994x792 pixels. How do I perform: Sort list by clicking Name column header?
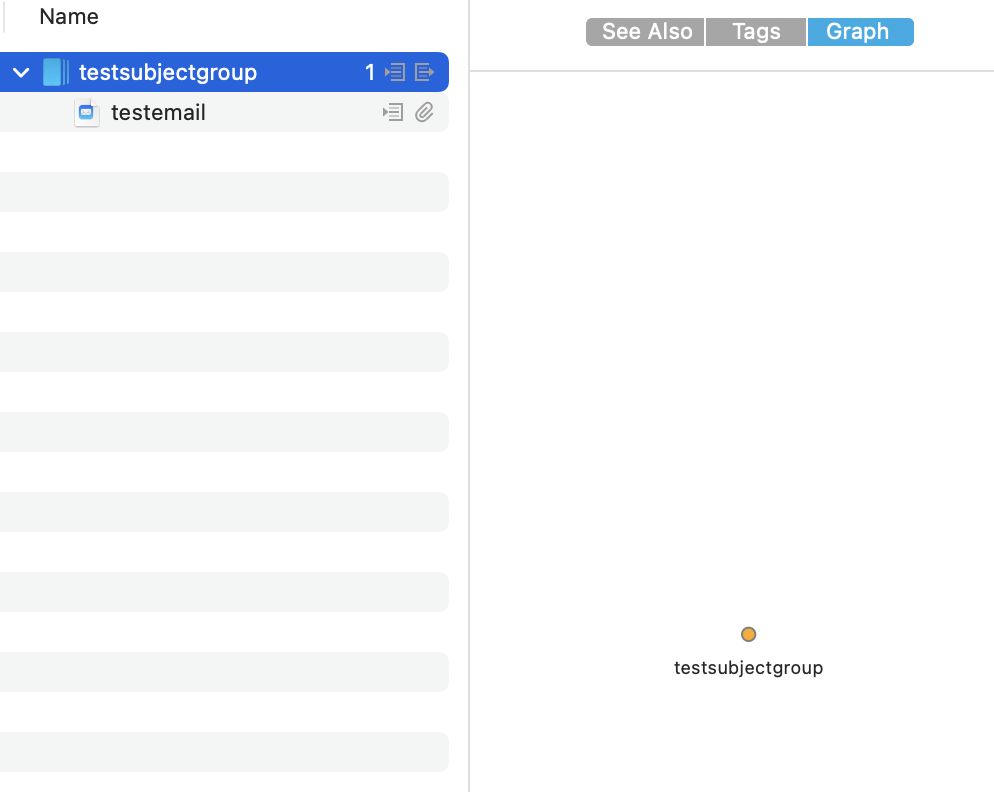click(69, 17)
